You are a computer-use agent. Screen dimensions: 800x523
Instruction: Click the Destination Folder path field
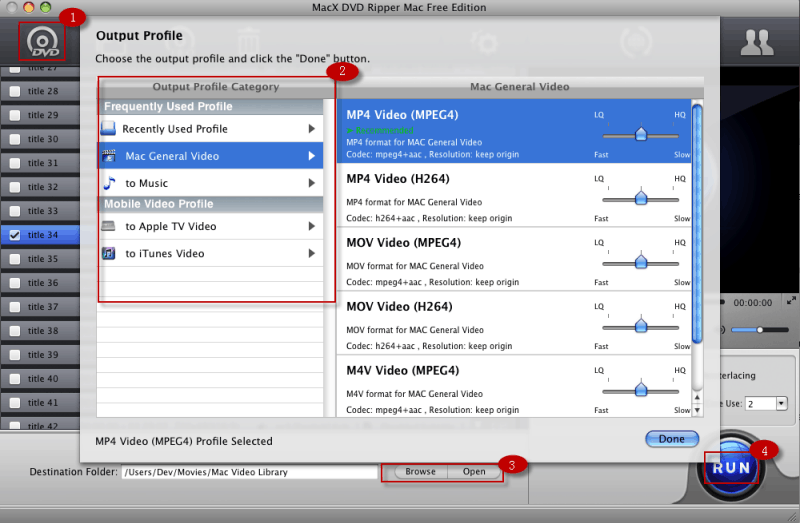[249, 472]
